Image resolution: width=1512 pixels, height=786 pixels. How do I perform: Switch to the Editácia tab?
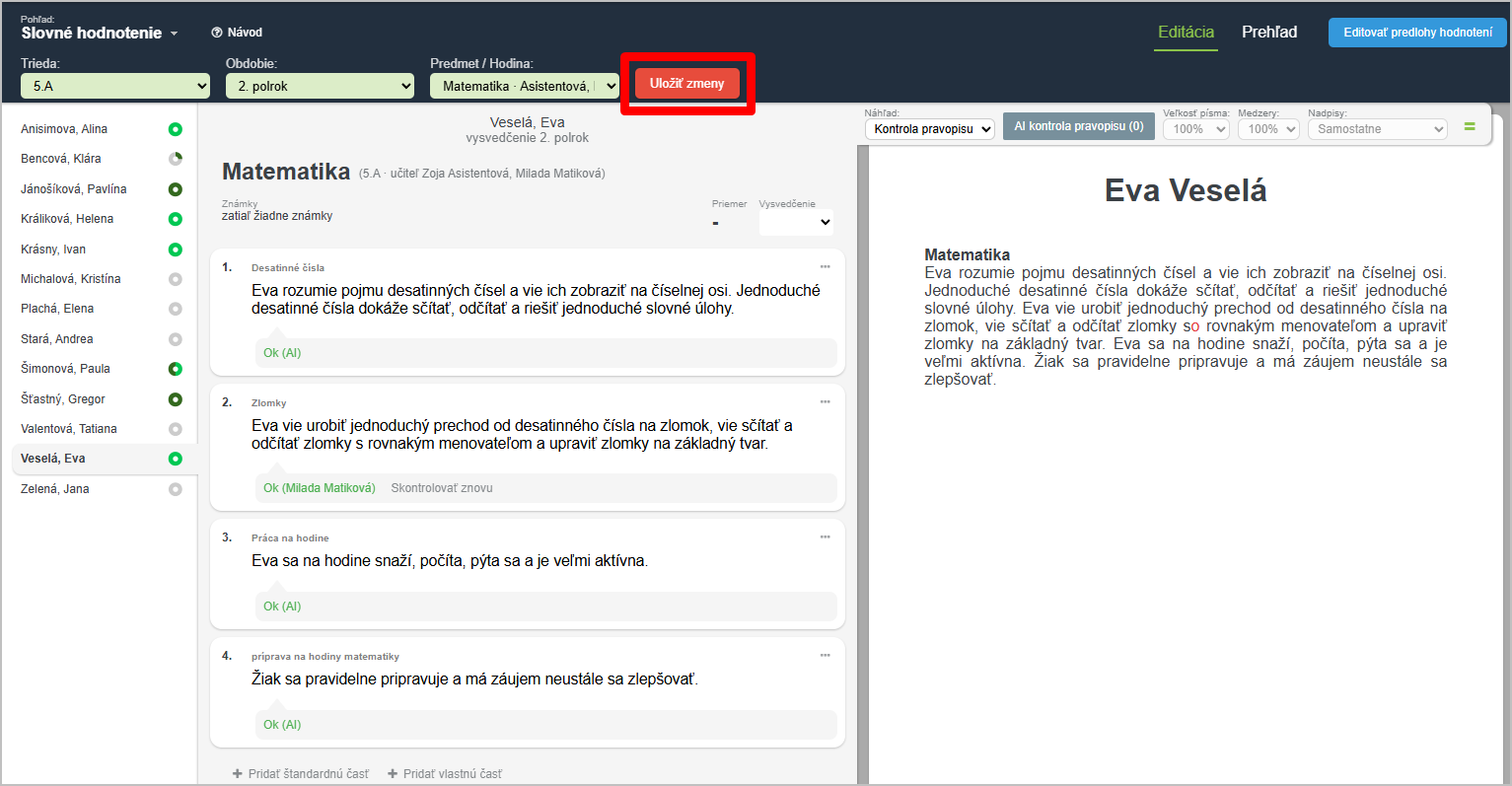(x=1186, y=32)
